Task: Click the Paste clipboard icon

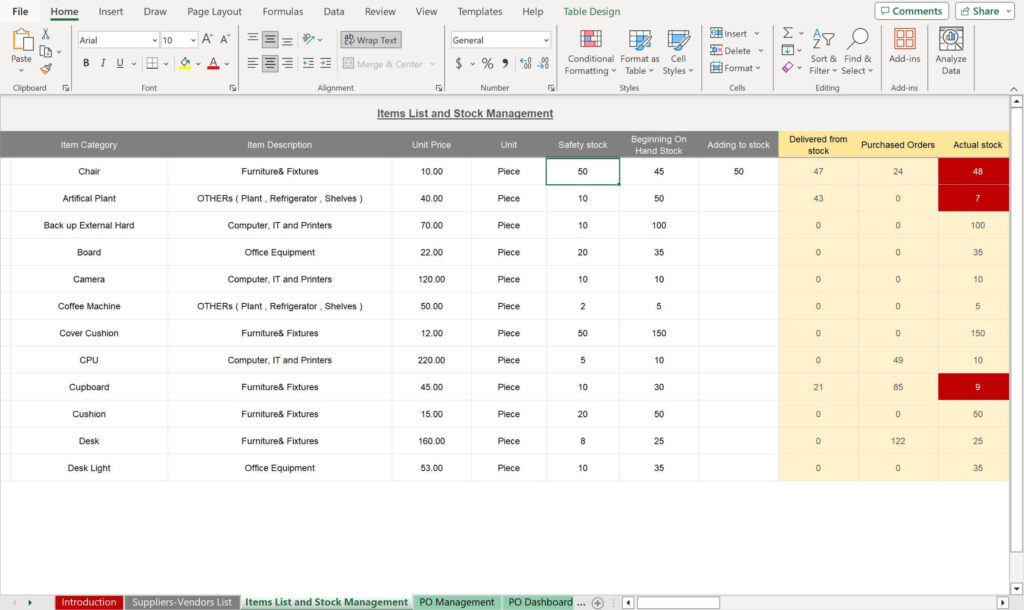Action: pyautogui.click(x=22, y=40)
